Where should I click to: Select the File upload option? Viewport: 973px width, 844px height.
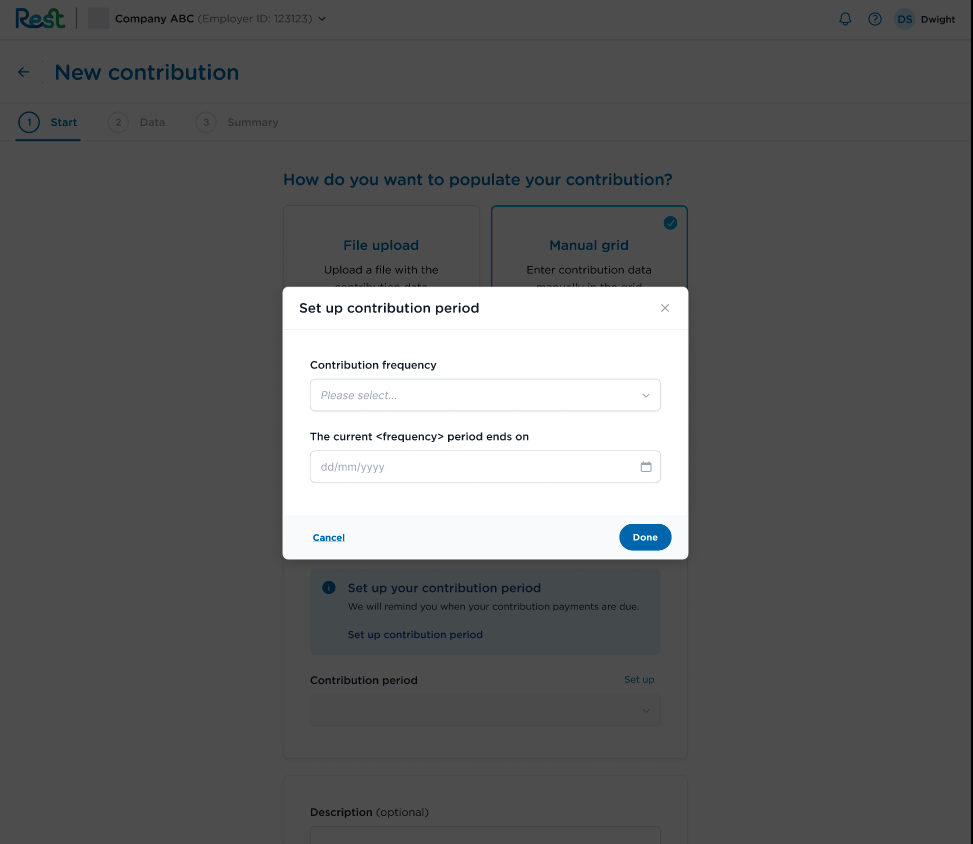coord(381,245)
